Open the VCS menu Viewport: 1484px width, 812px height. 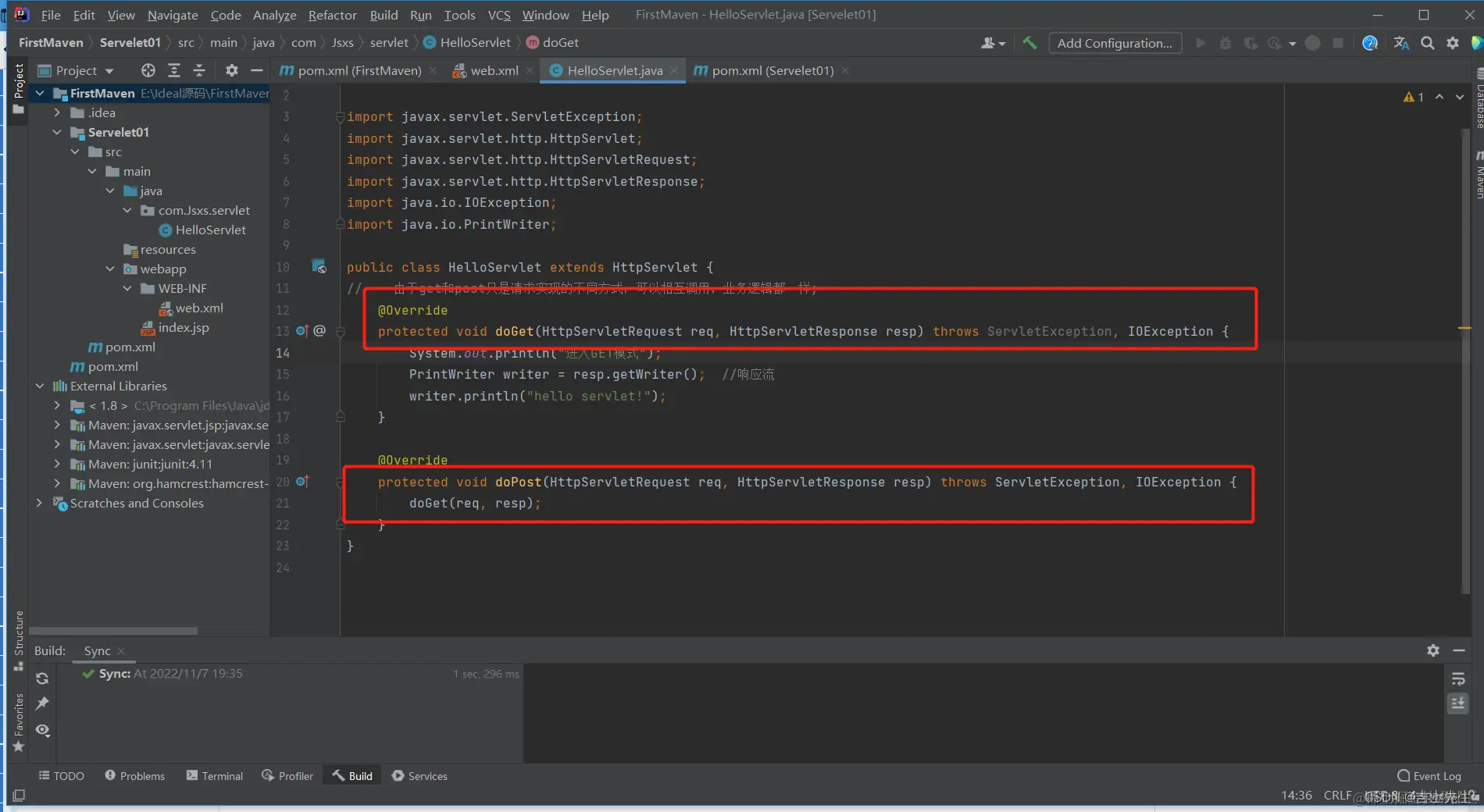click(499, 15)
